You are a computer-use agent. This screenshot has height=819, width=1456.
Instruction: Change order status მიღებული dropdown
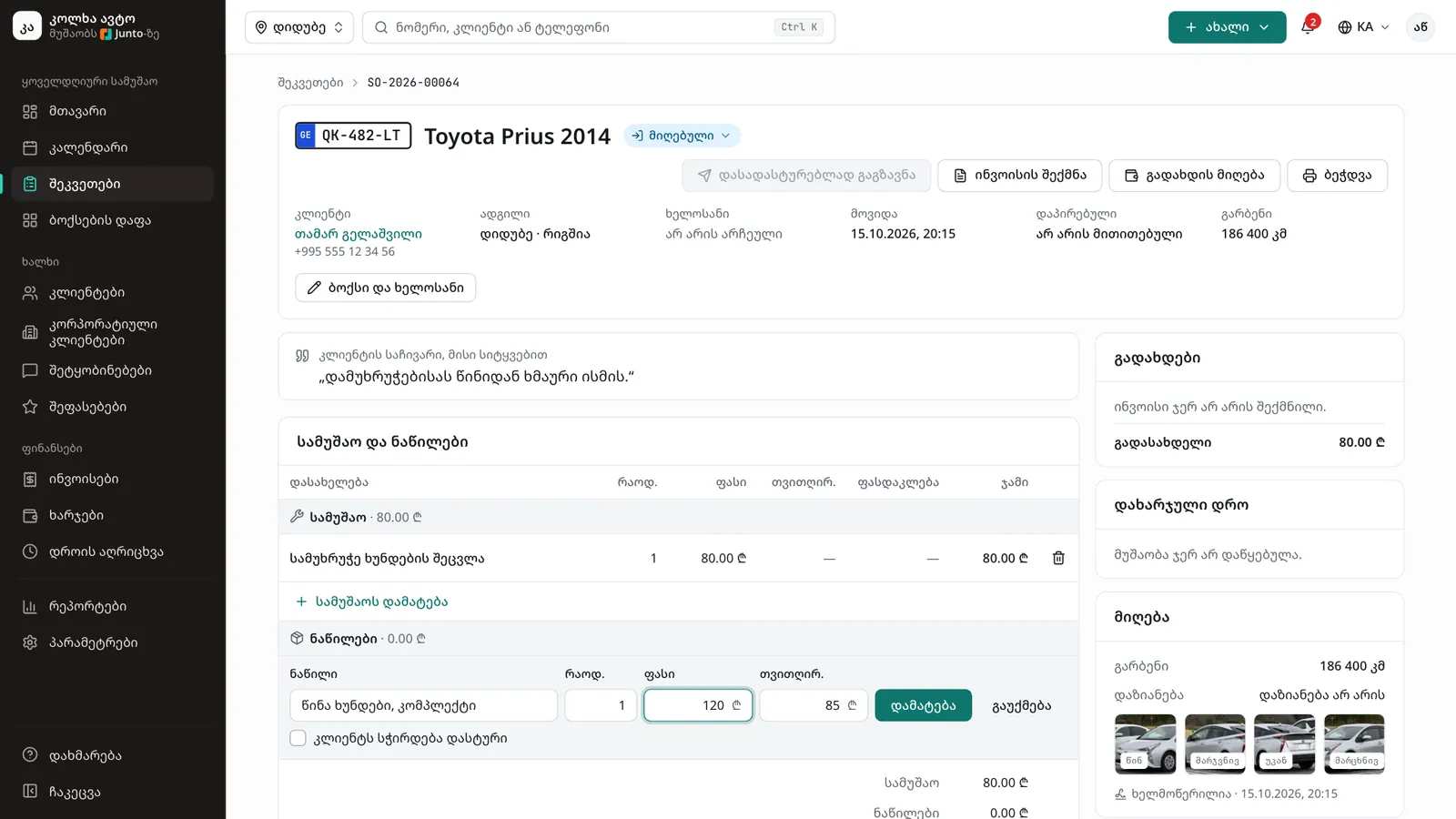click(x=682, y=136)
